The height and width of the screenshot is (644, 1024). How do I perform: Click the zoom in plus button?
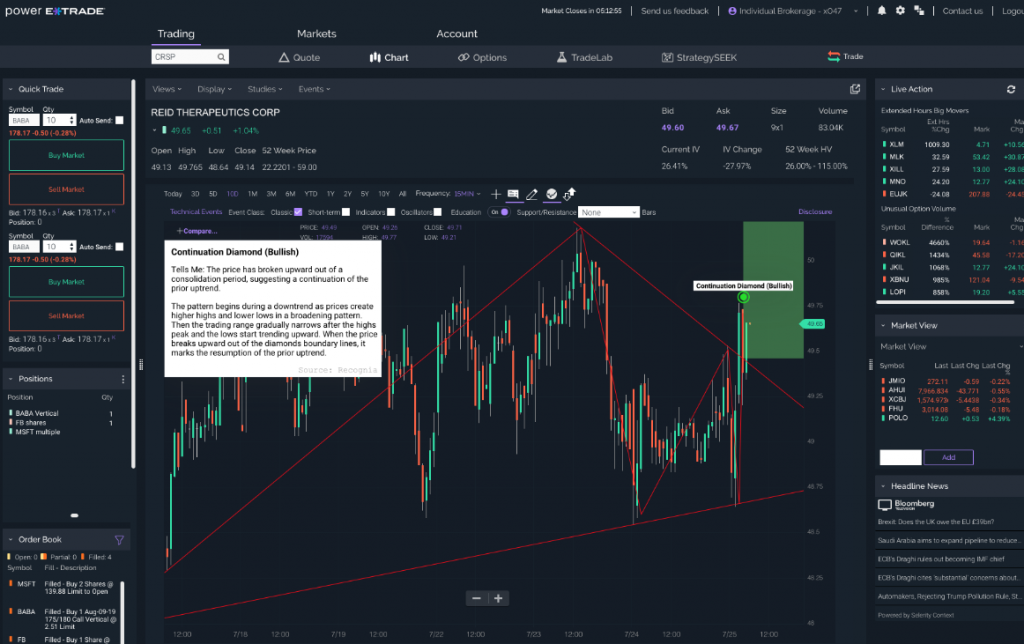point(498,598)
